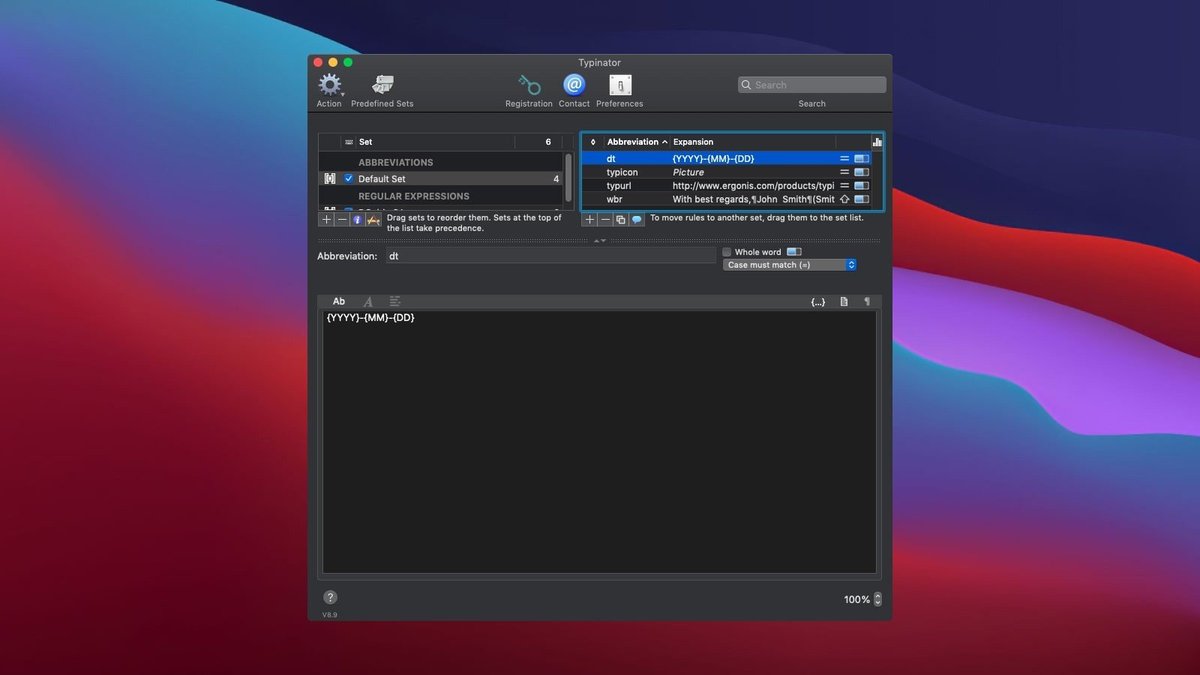Click the Contact @ icon
The width and height of the screenshot is (1200, 675).
click(573, 85)
